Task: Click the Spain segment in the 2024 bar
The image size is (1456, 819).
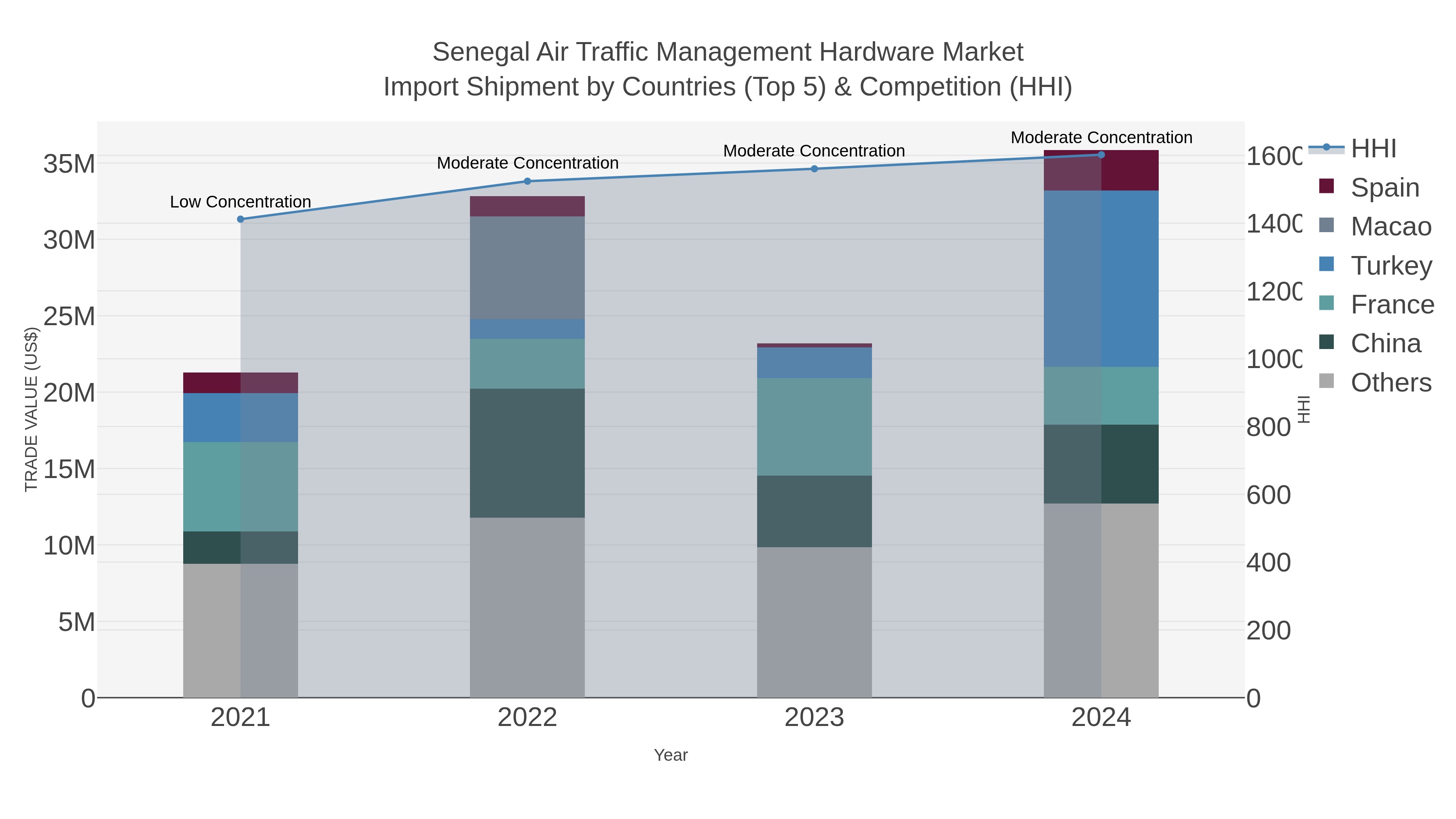Action: pos(1101,170)
